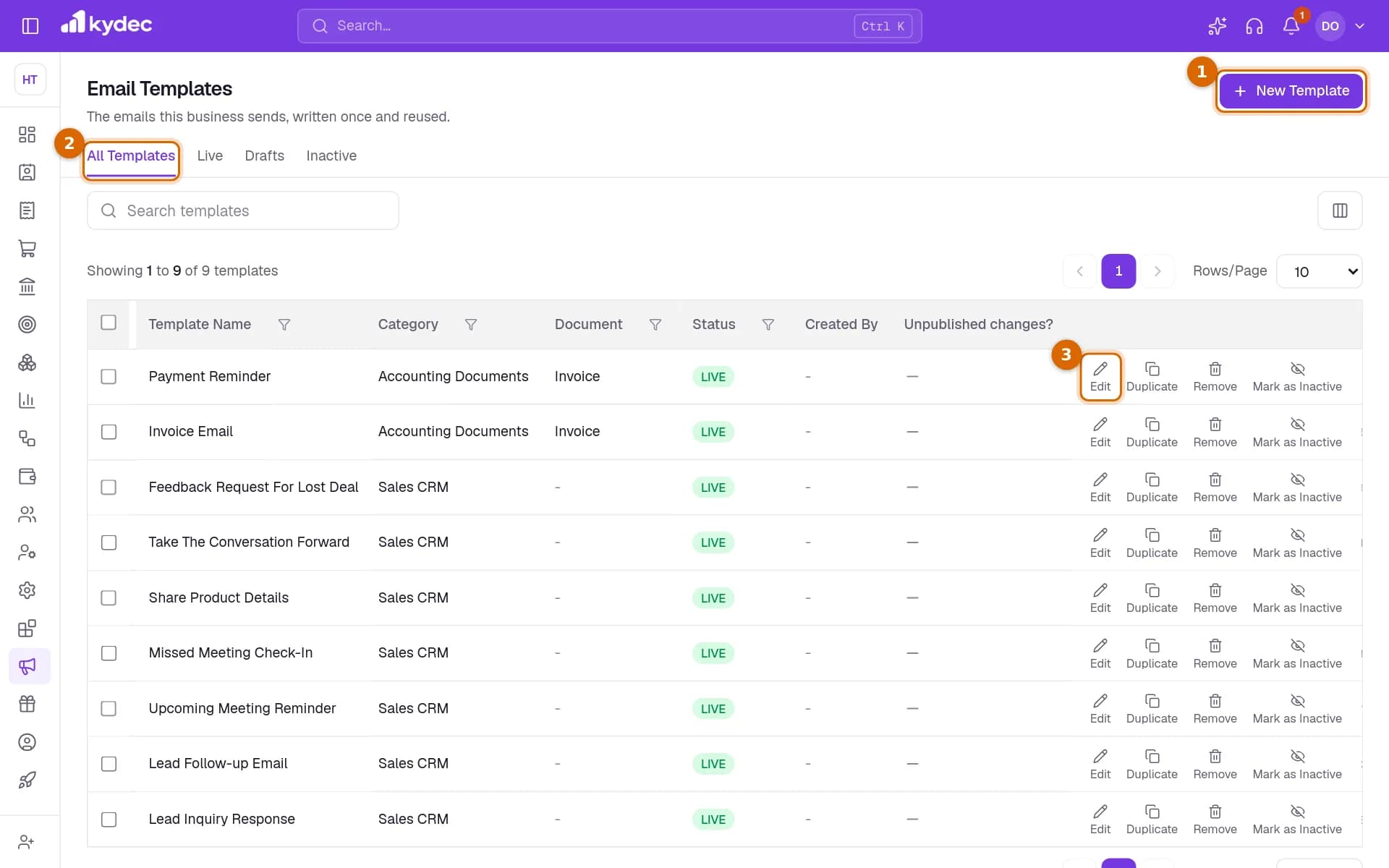
Task: Switch to the Live tab
Action: click(x=210, y=156)
